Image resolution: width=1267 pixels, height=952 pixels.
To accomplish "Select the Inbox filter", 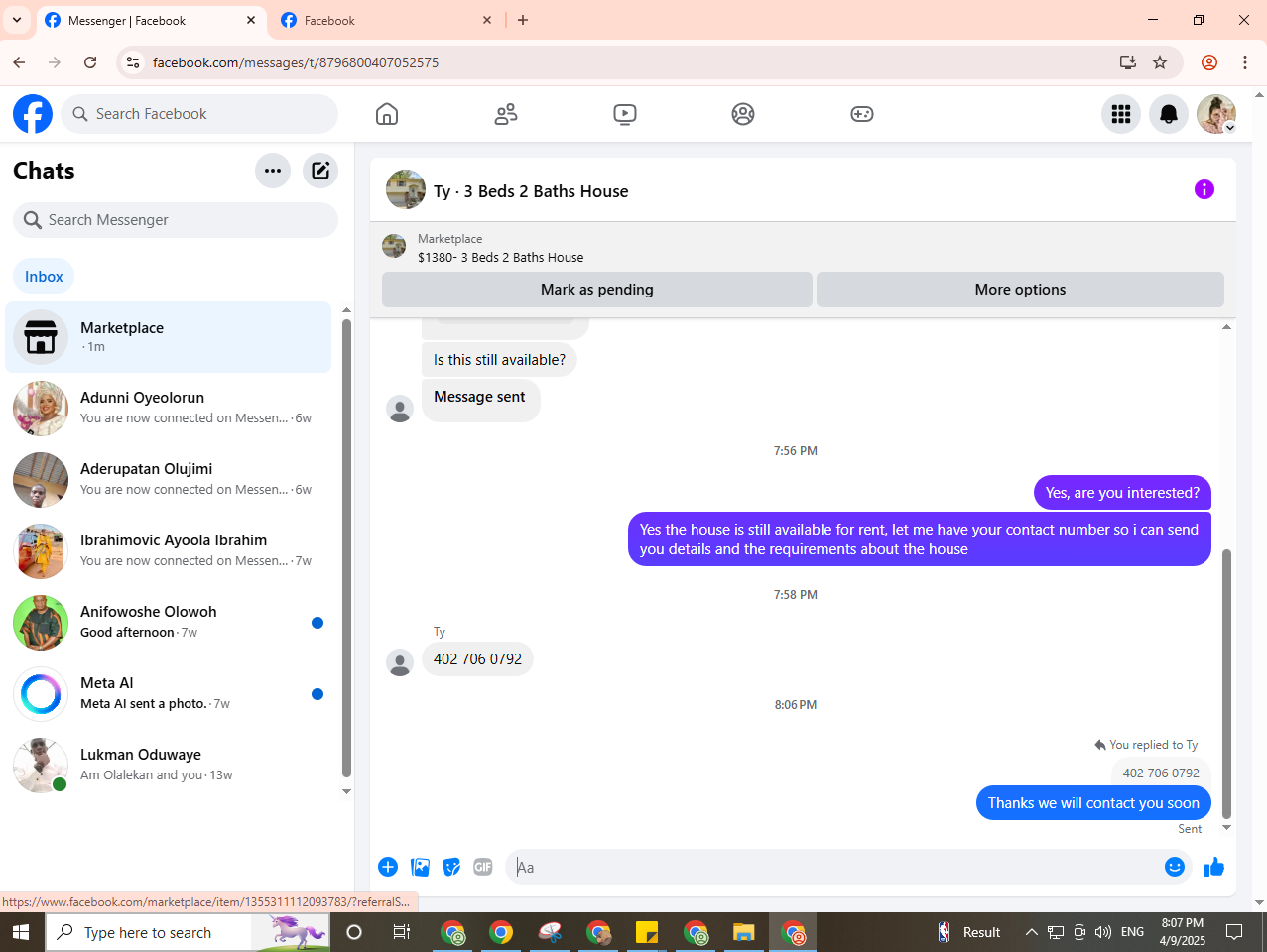I will [x=44, y=277].
